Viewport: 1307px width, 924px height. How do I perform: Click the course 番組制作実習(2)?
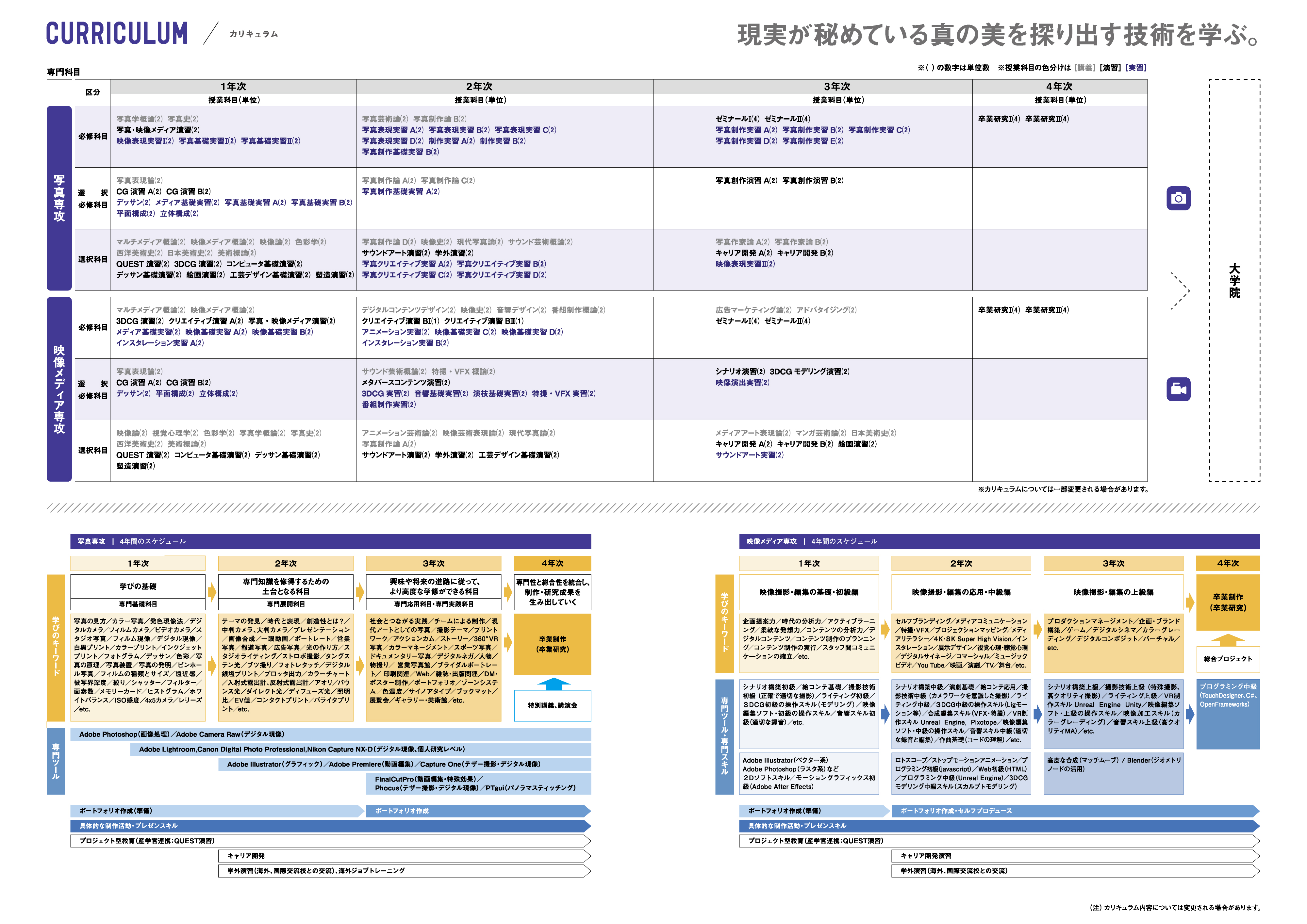[389, 405]
